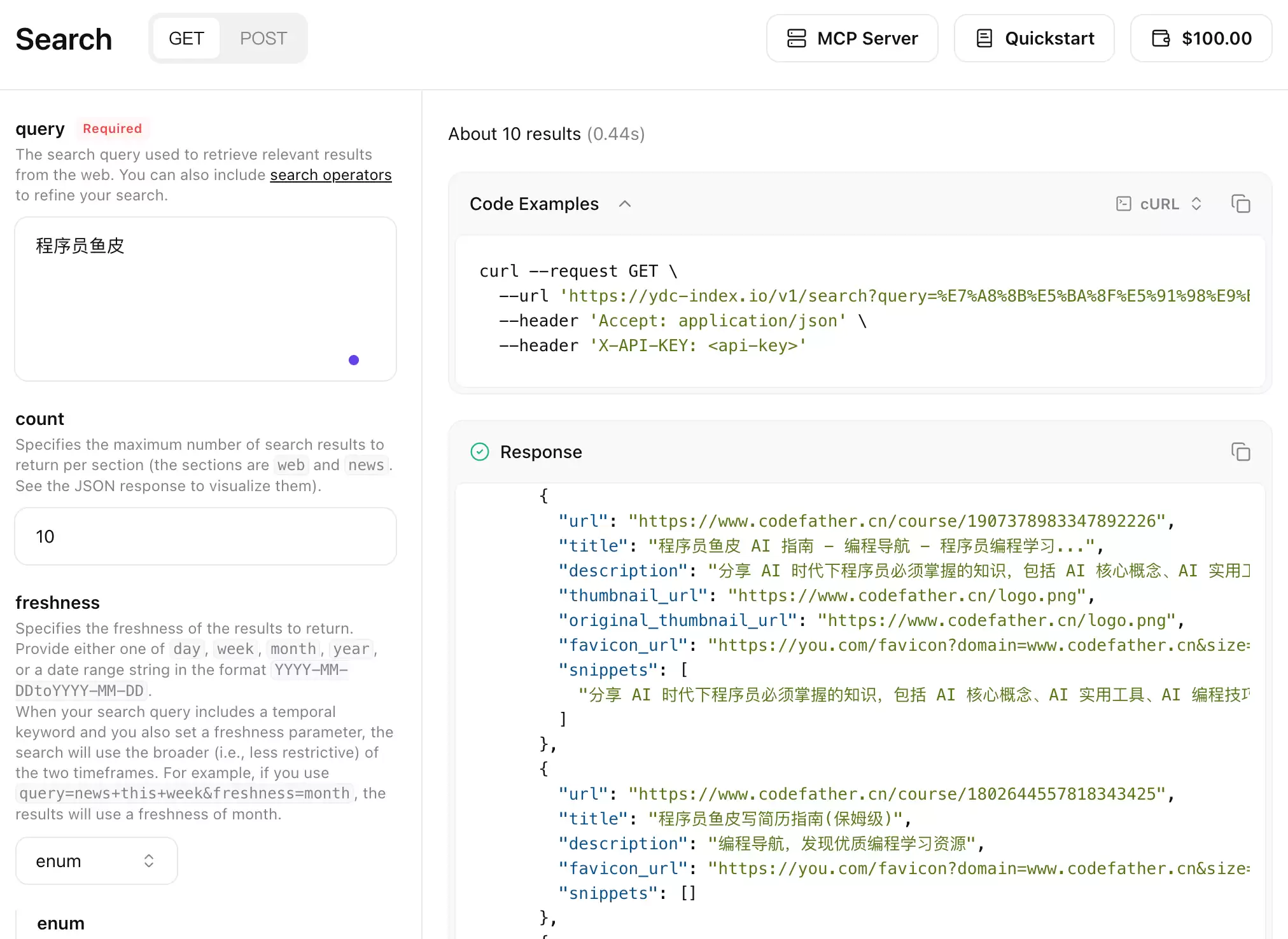Click the 'Accept: application/json' header line
Image resolution: width=1288 pixels, height=939 pixels.
[683, 321]
